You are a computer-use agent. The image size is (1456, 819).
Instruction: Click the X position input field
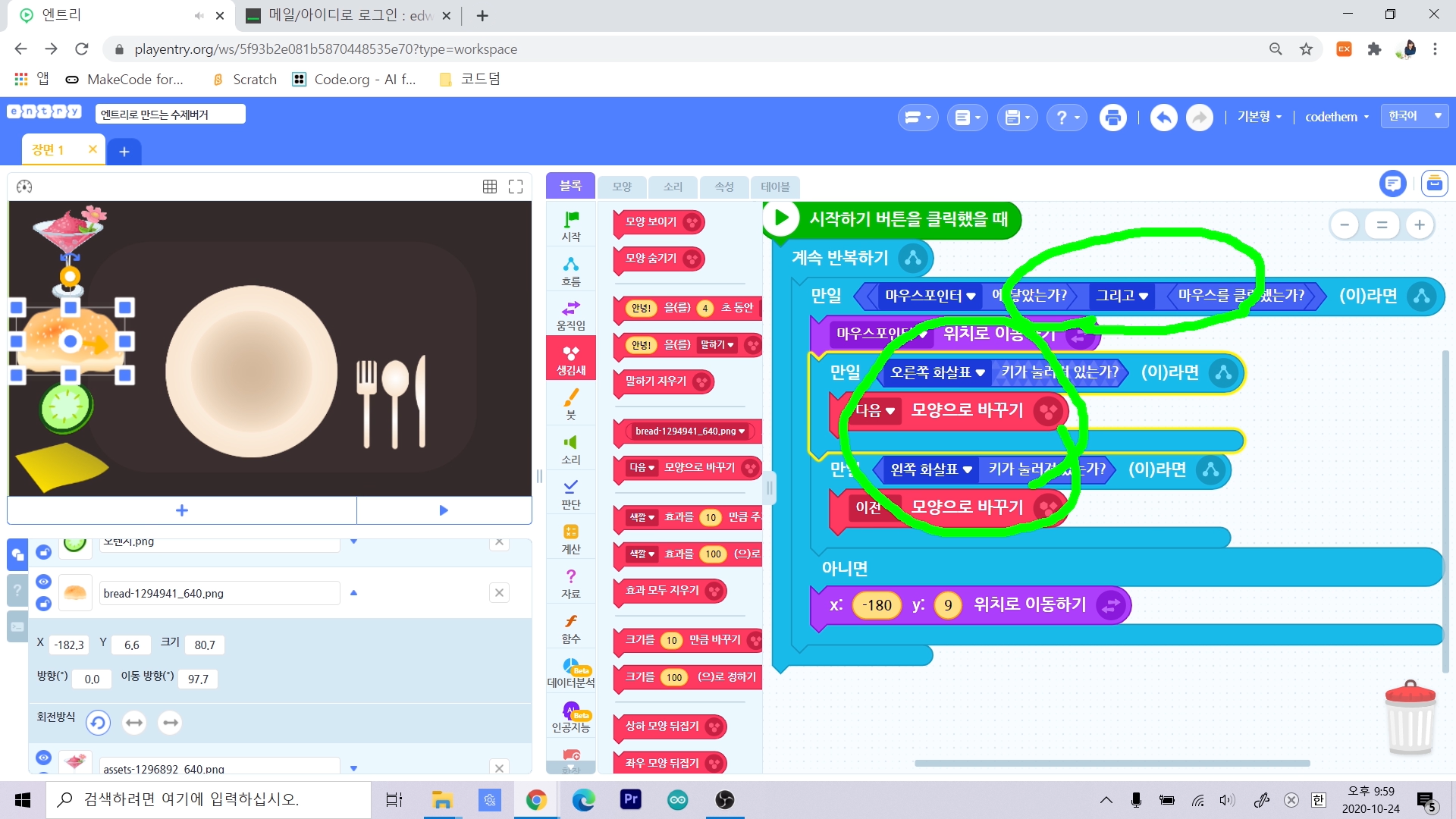pos(69,645)
